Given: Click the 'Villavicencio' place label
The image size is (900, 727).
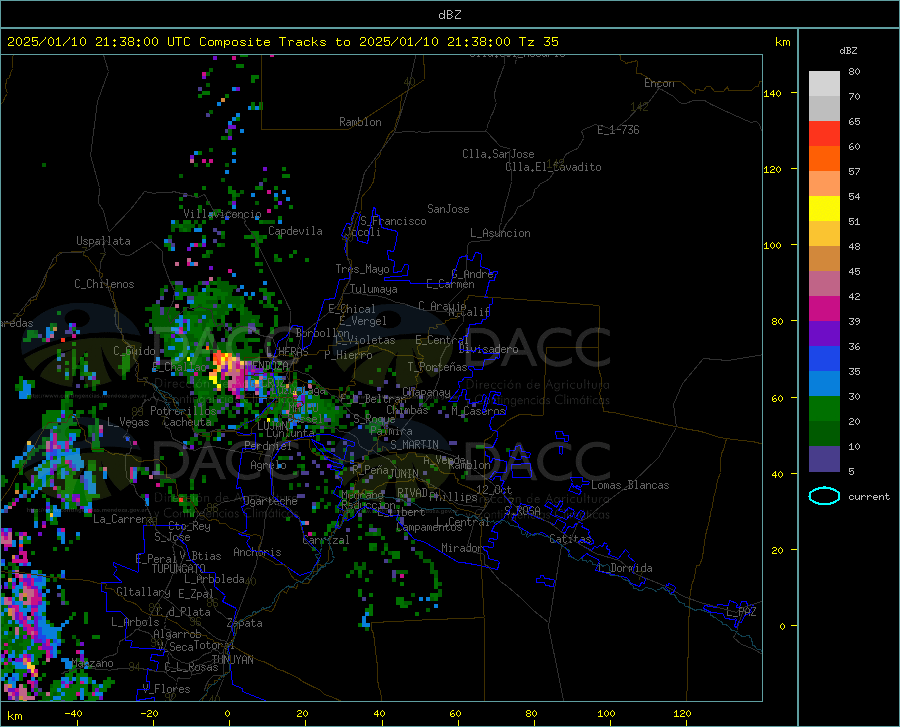Looking at the screenshot, I should point(222,214).
